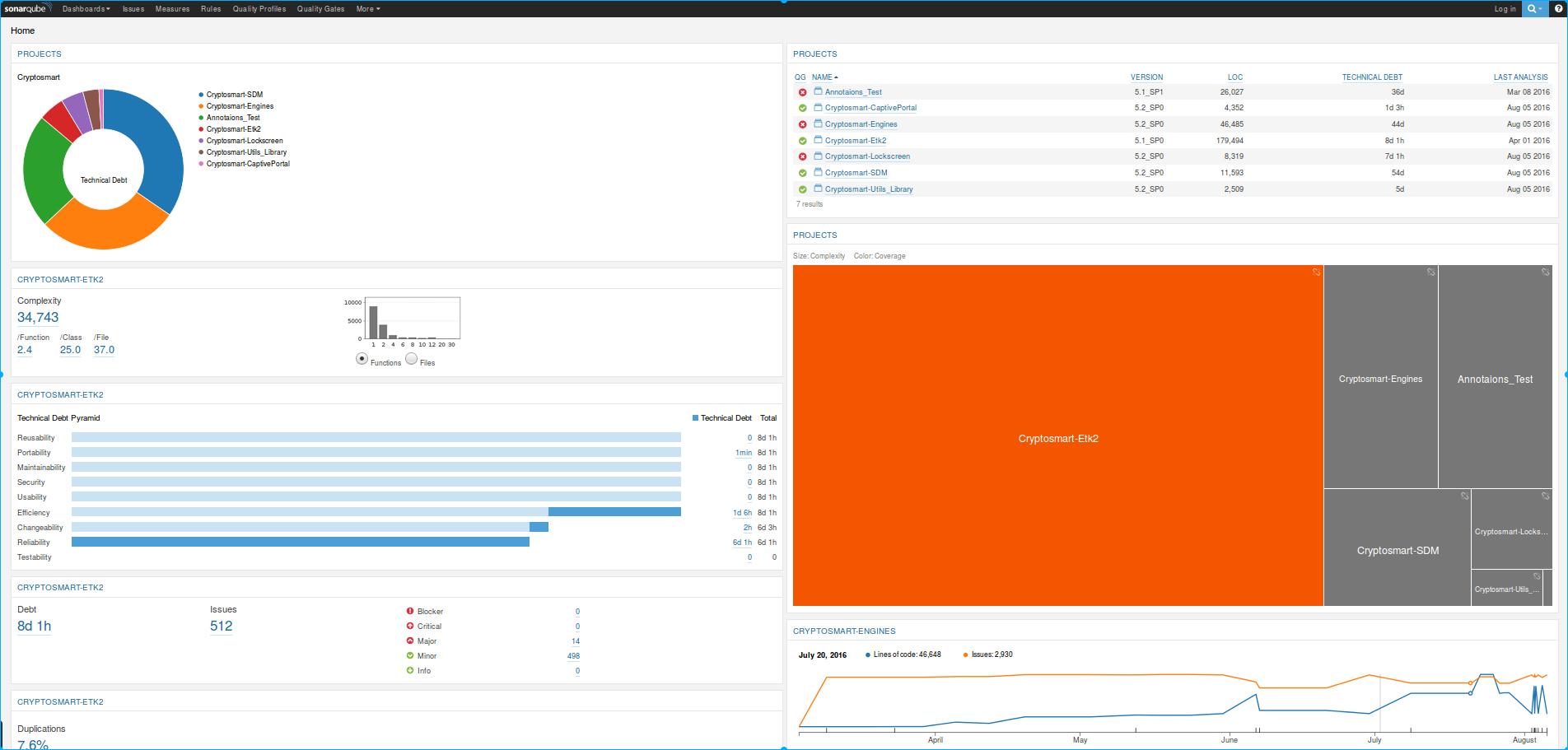Click the project icon beside Cryptosmart-Lockscreen
This screenshot has height=750, width=1568.
pos(819,156)
